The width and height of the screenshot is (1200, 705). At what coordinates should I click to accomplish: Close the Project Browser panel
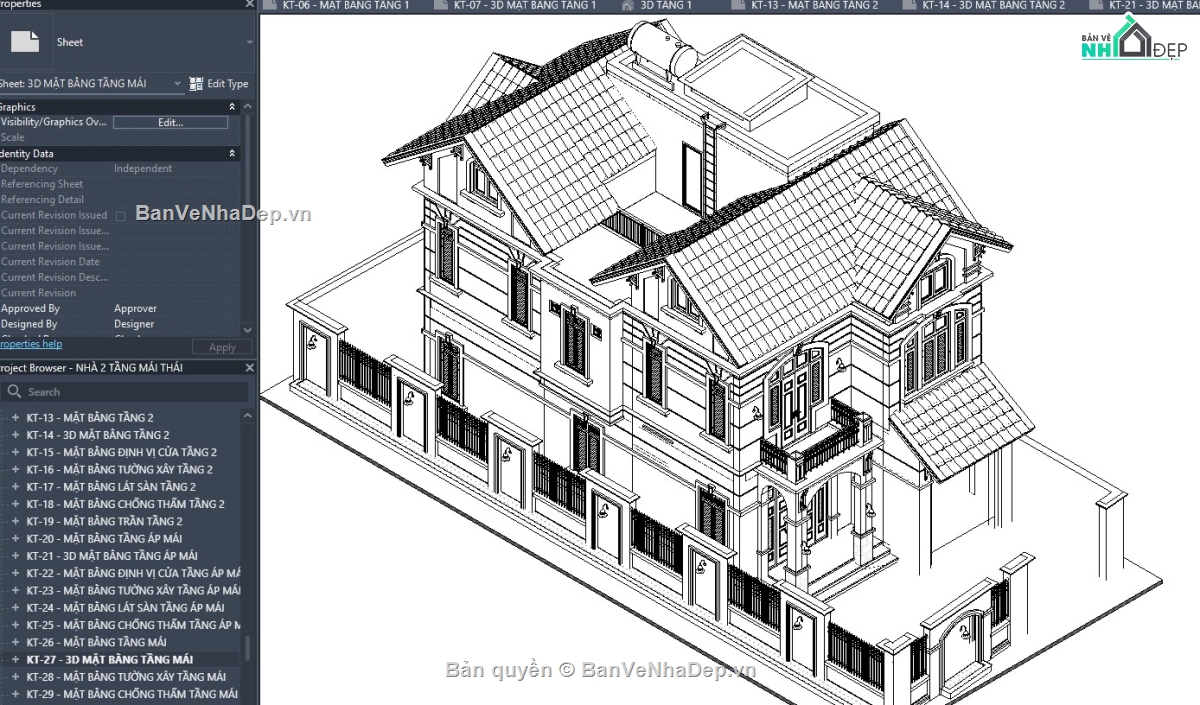tap(250, 368)
